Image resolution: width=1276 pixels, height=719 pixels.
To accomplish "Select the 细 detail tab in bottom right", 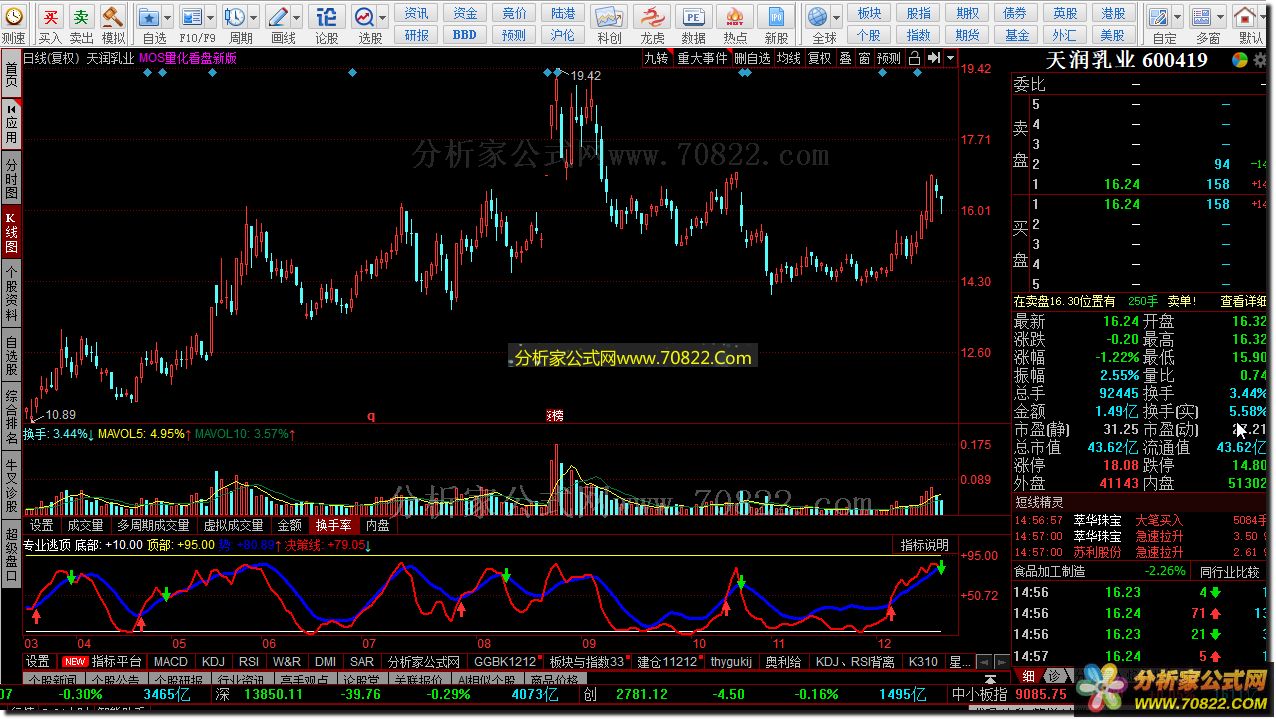I will coord(1029,676).
